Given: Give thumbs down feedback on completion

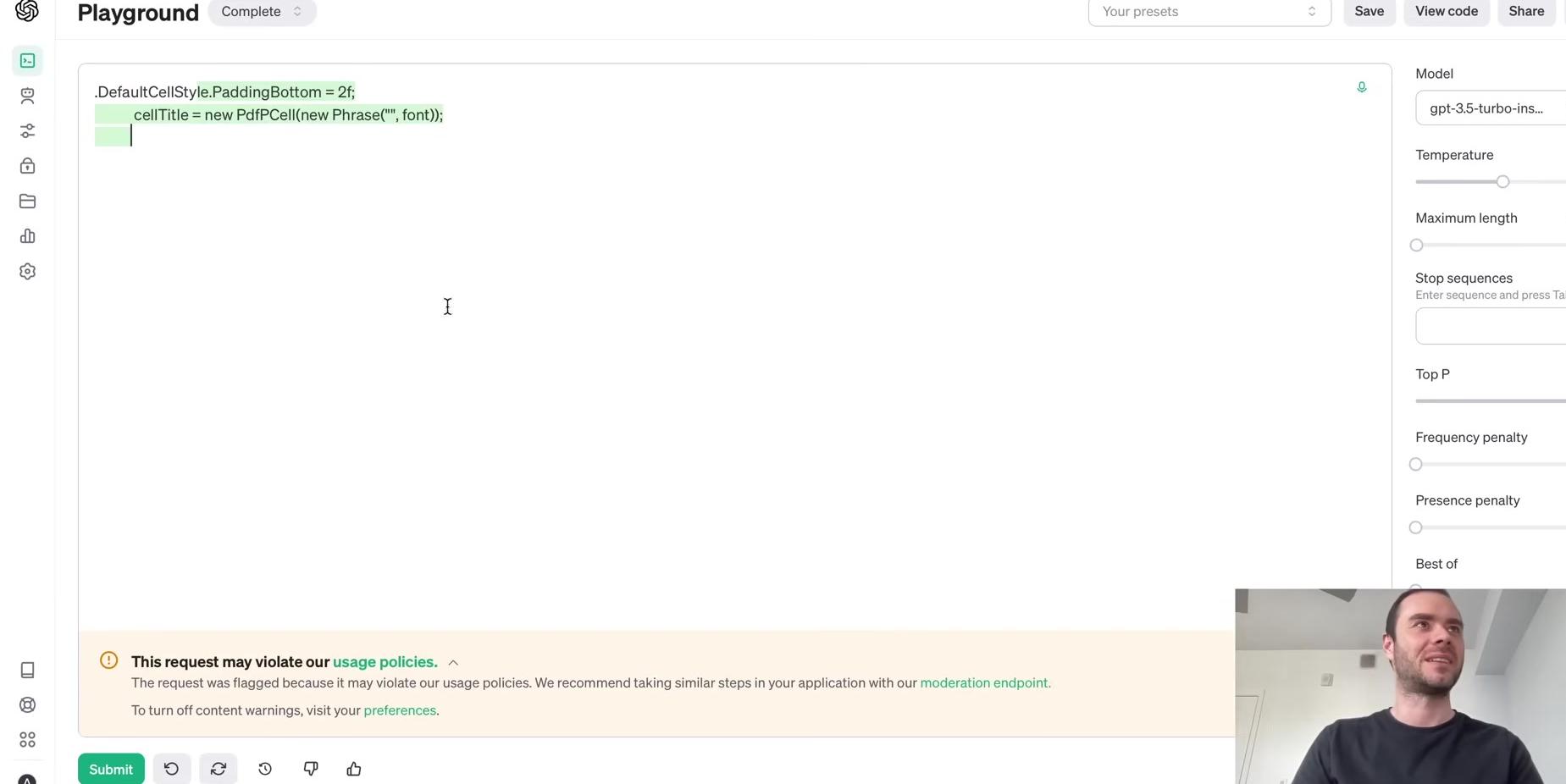Looking at the screenshot, I should [x=311, y=769].
